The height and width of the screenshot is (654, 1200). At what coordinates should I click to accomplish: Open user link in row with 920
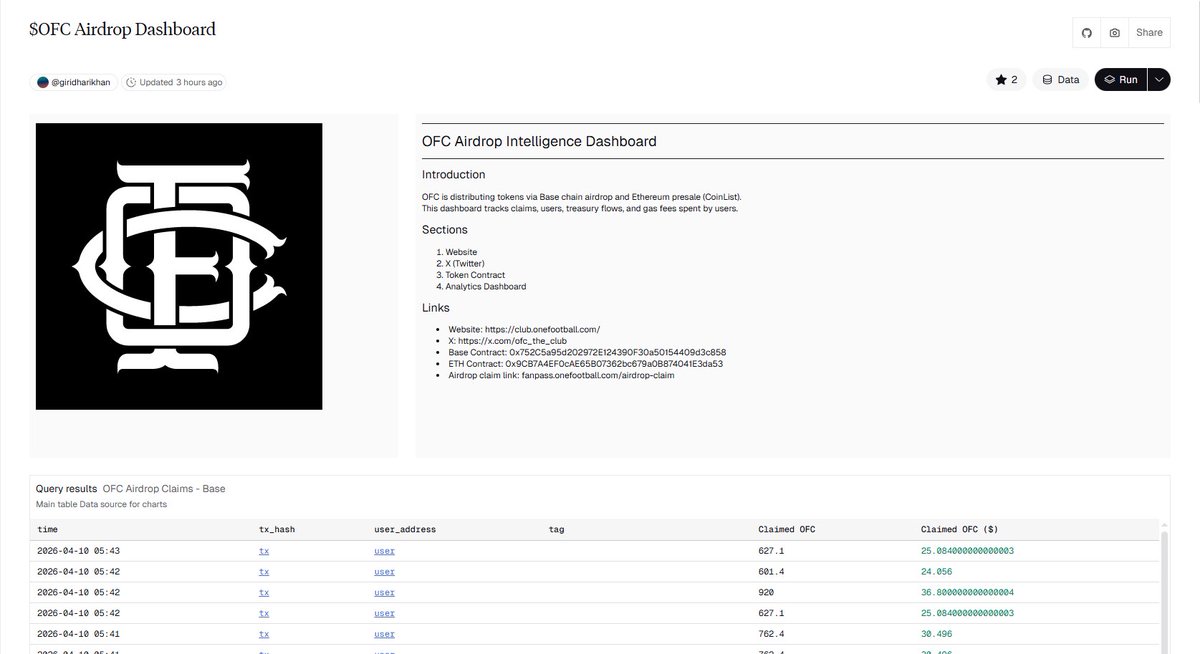[384, 592]
